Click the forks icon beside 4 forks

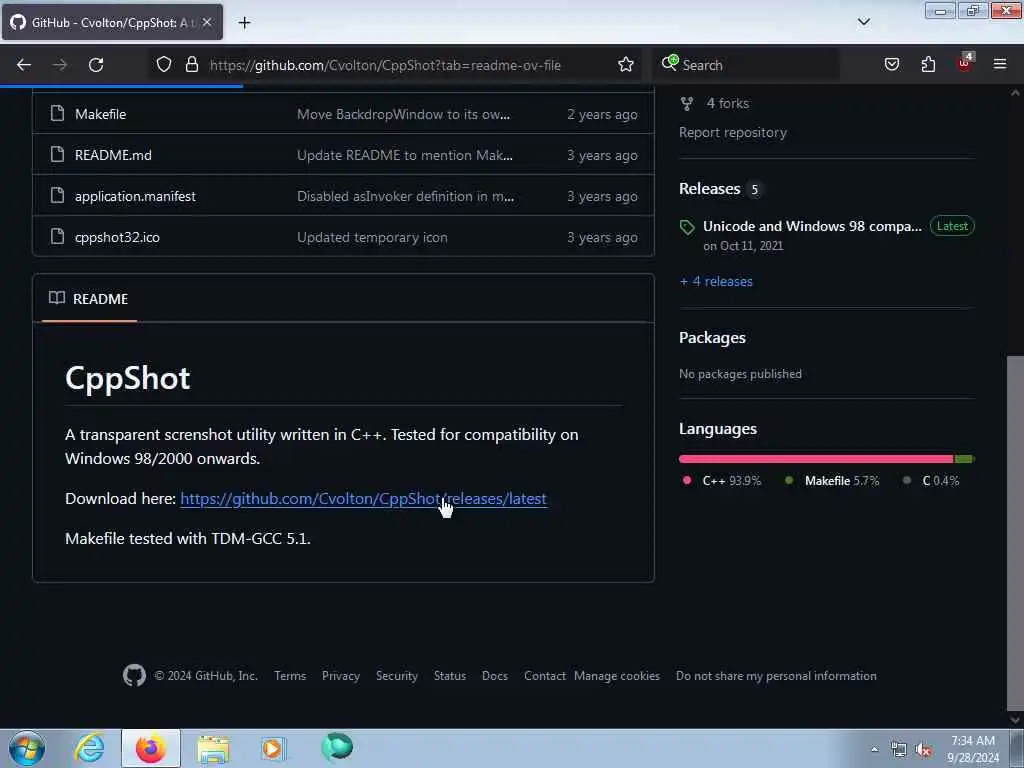686,103
